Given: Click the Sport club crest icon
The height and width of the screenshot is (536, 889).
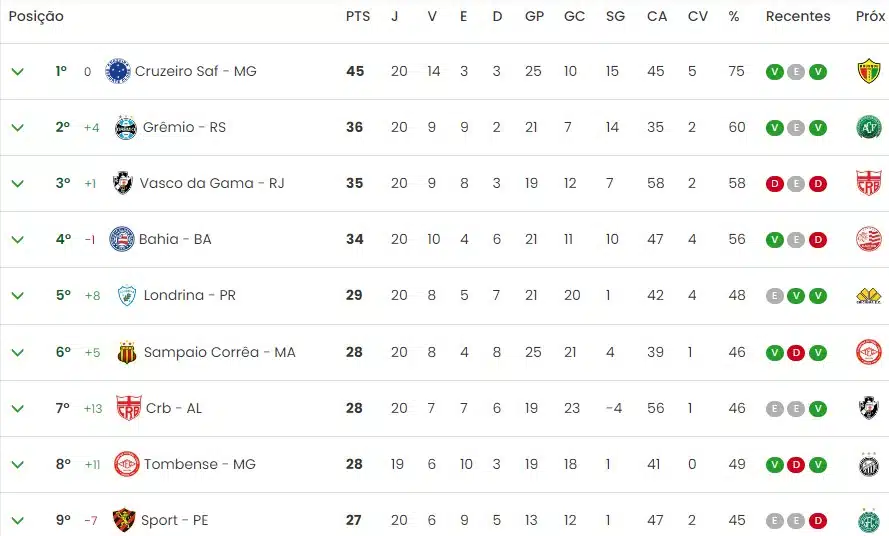Looking at the screenshot, I should 124,520.
